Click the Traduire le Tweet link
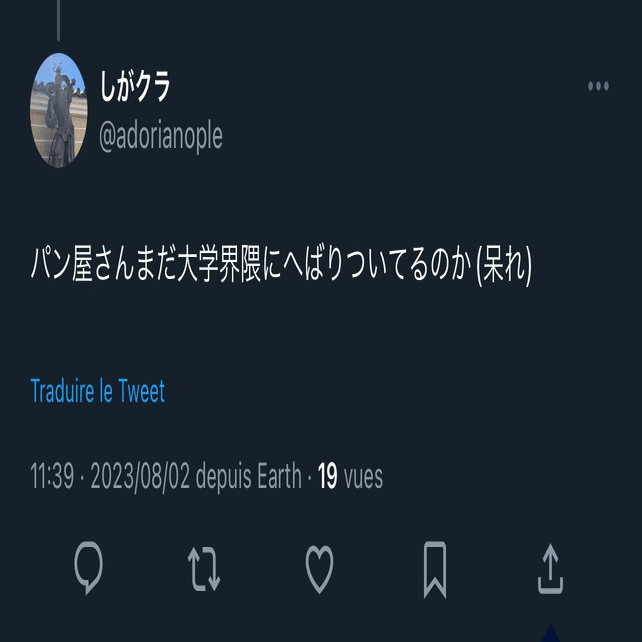Image resolution: width=642 pixels, height=642 pixels. coord(97,391)
